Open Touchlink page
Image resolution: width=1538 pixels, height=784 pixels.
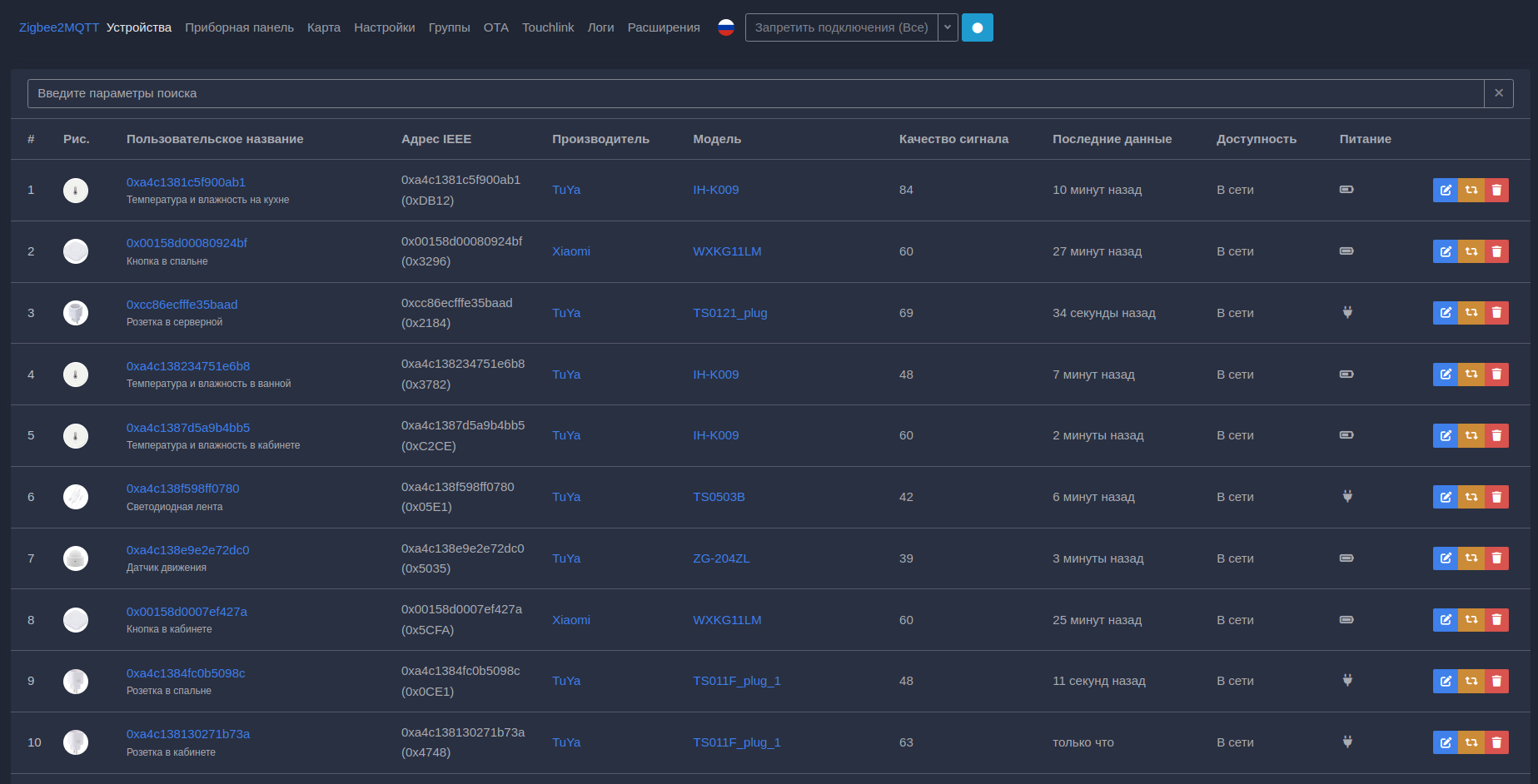point(548,27)
